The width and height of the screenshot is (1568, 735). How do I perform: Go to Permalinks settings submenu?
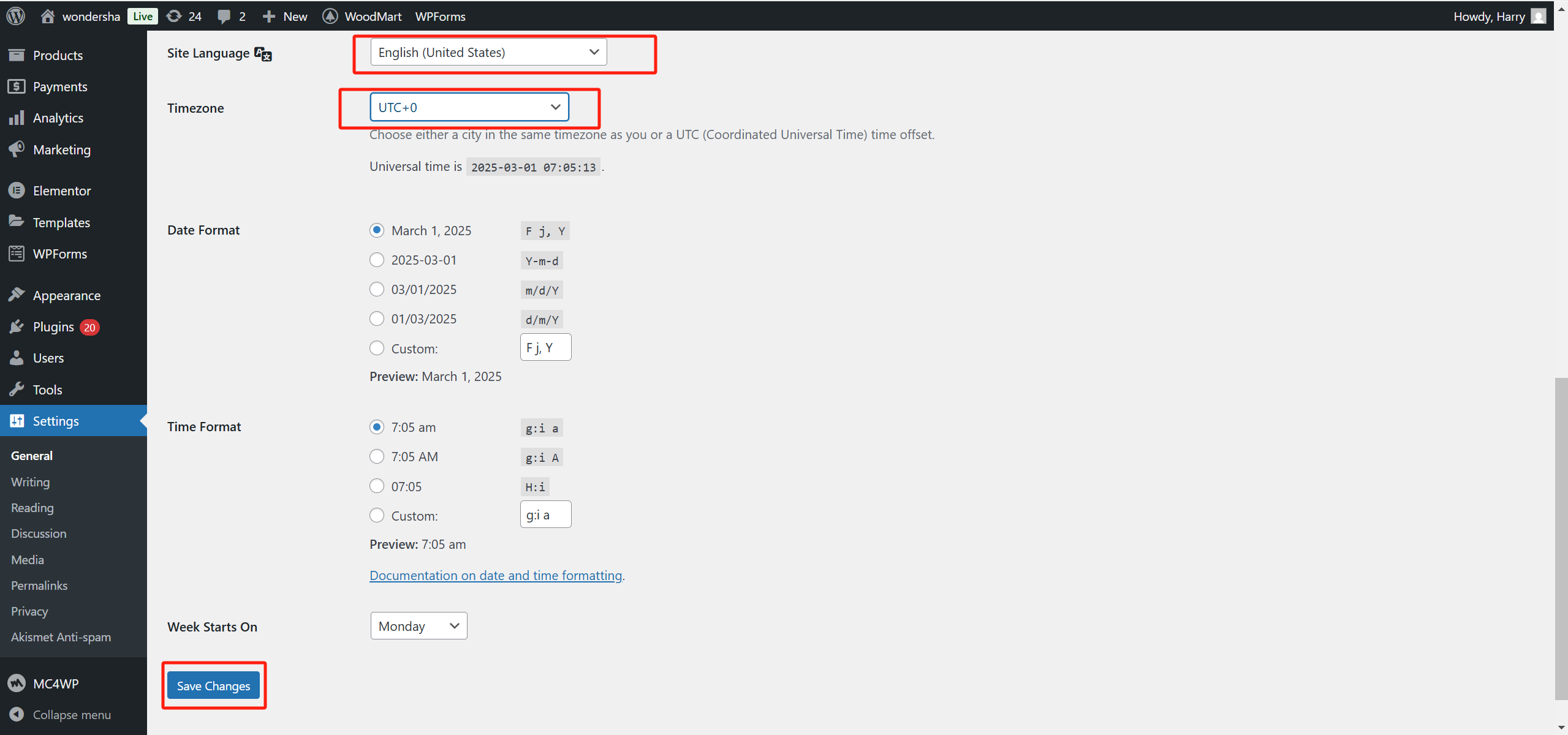39,586
